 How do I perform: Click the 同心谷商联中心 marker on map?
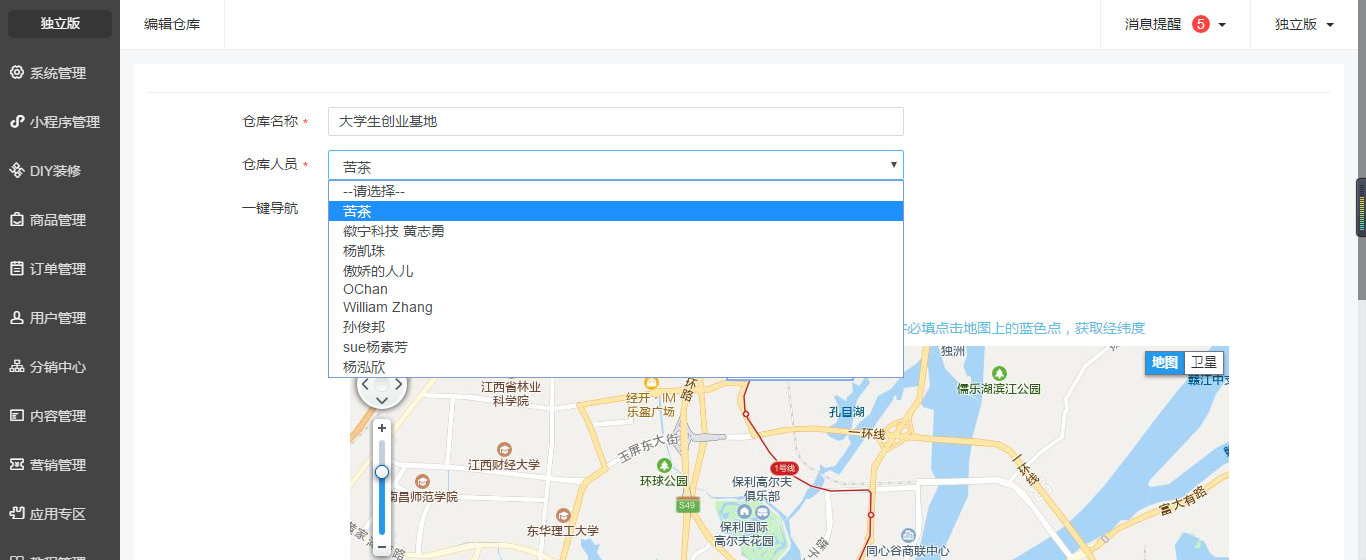coord(907,536)
